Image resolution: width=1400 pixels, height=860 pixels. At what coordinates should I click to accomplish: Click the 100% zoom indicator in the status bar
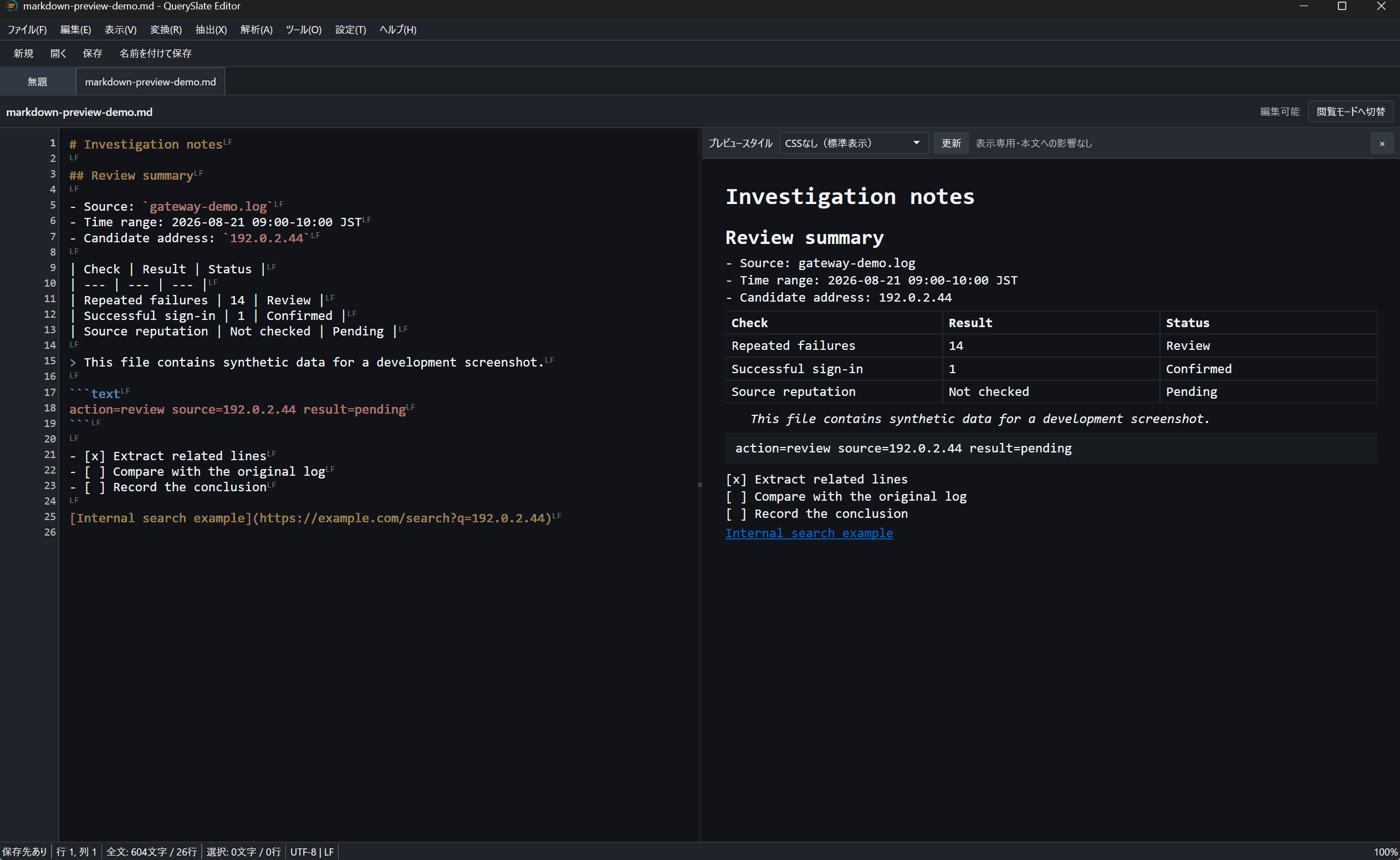point(1386,852)
